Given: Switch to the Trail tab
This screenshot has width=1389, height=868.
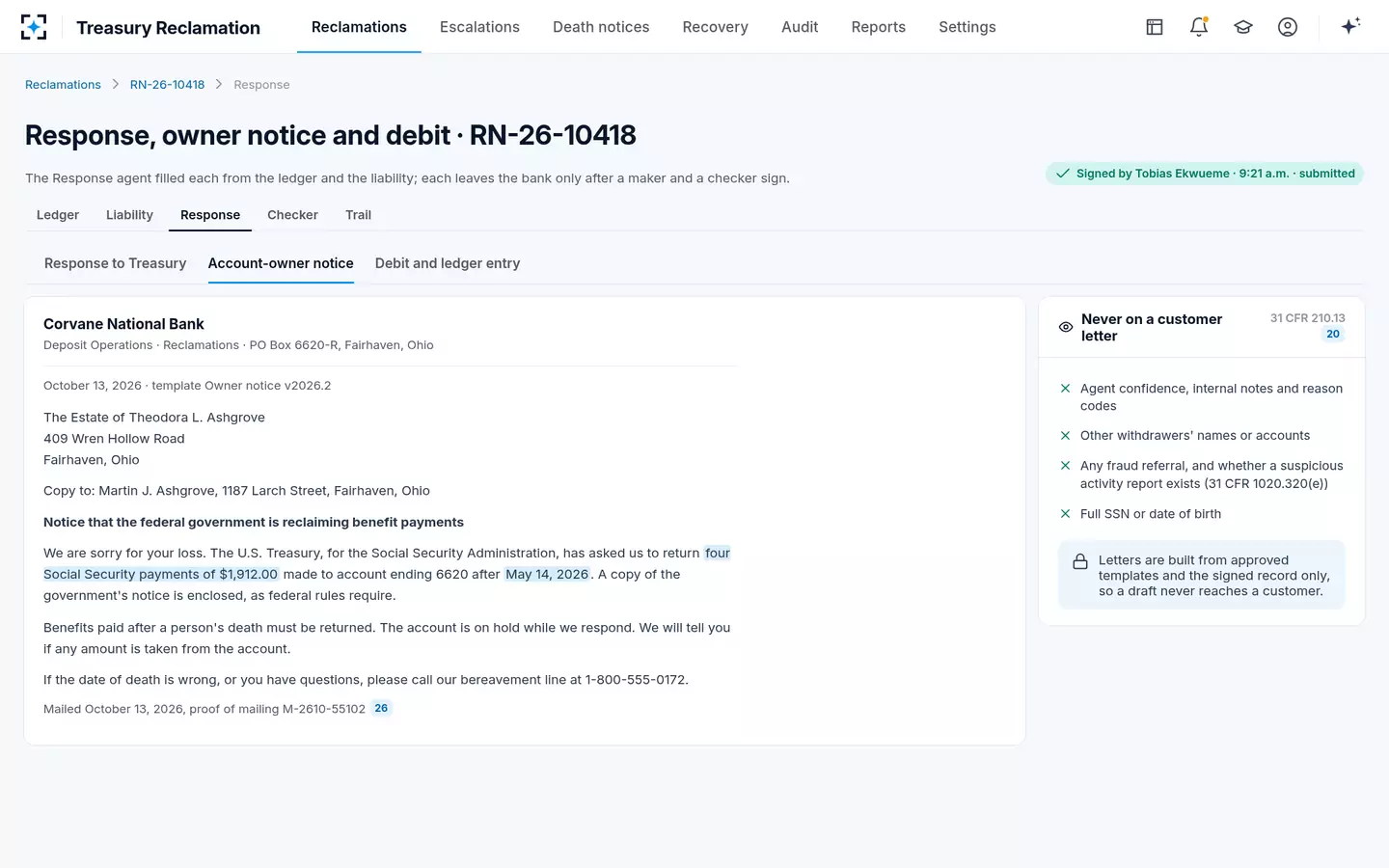Looking at the screenshot, I should click(358, 215).
